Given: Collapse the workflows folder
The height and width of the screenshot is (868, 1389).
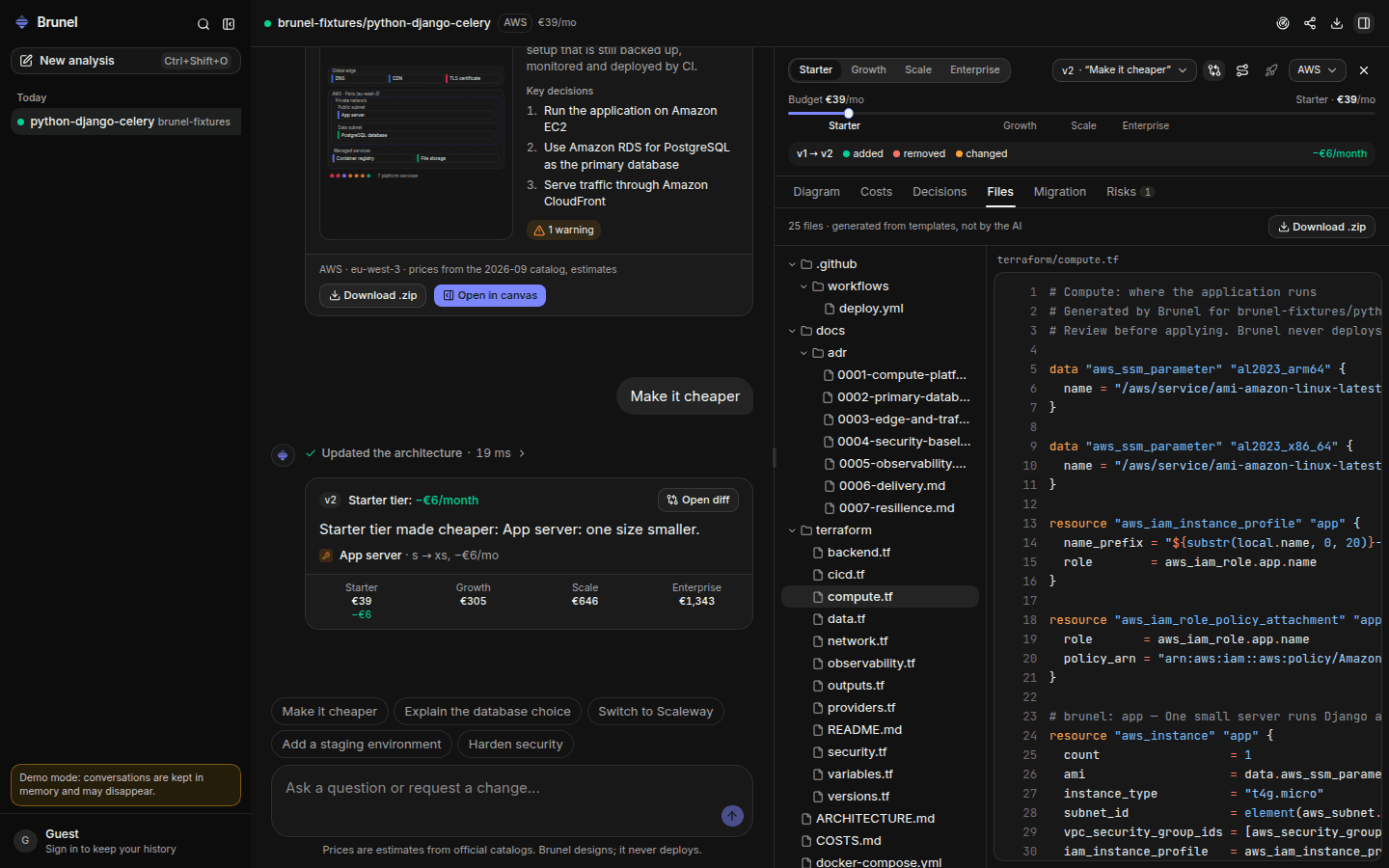Looking at the screenshot, I should 803,286.
